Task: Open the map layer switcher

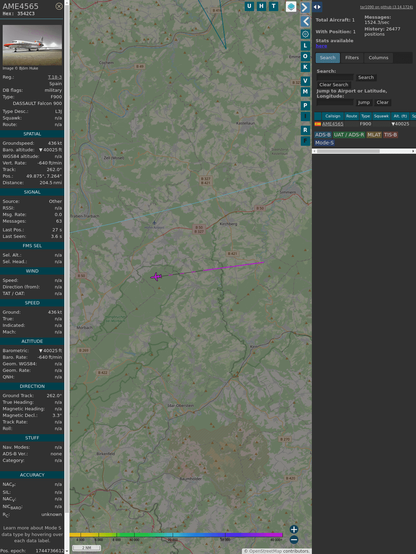Action: click(x=291, y=6)
